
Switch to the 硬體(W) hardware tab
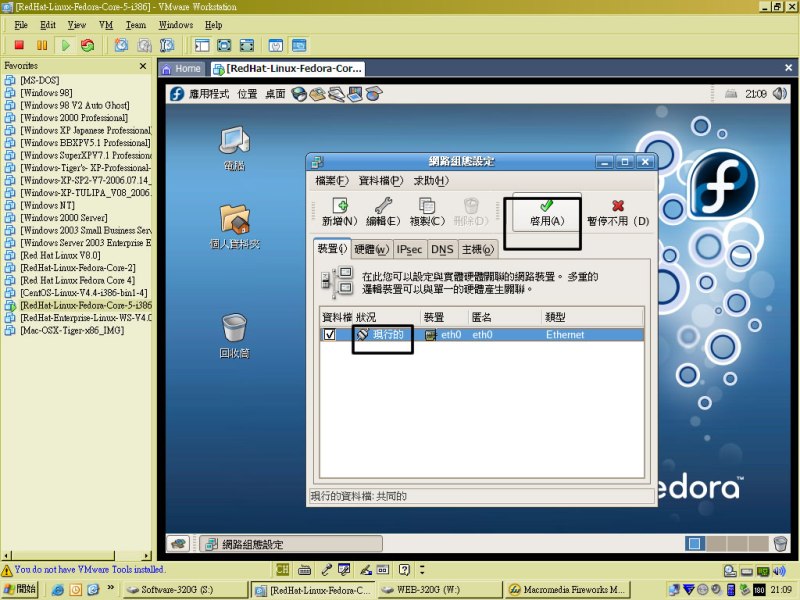coord(371,249)
